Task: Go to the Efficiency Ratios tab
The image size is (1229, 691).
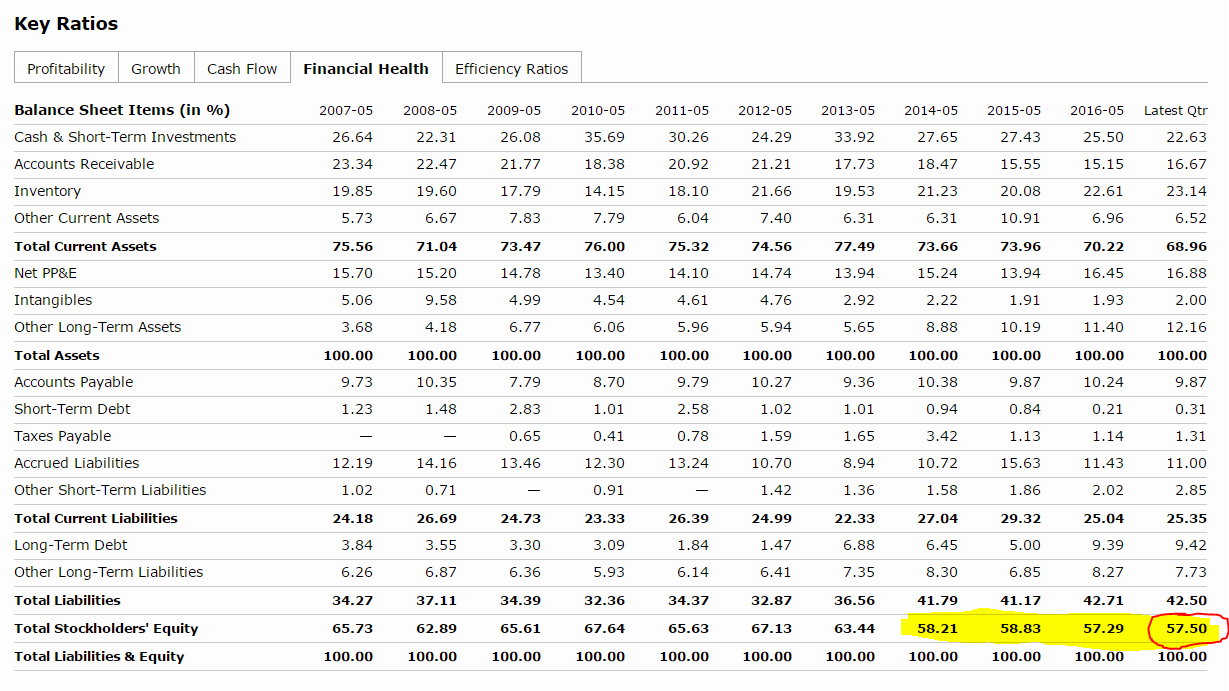Action: coord(511,69)
